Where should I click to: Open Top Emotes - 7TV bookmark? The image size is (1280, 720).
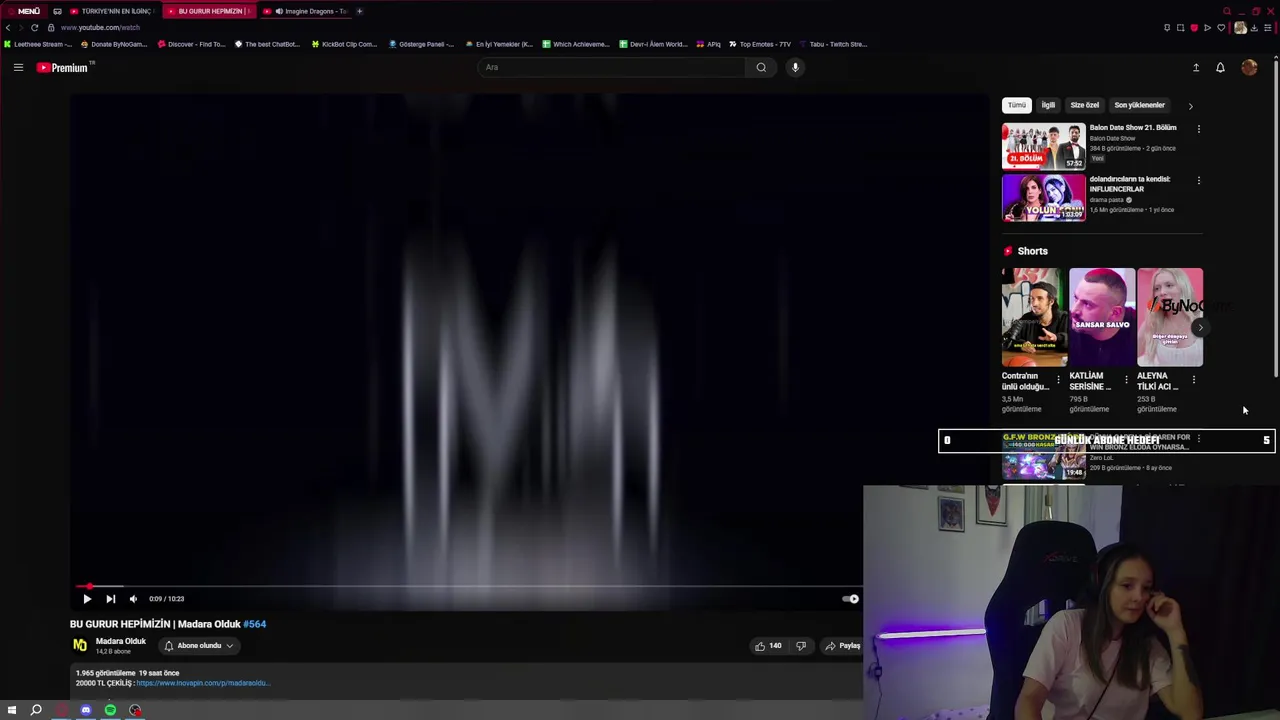coord(759,44)
